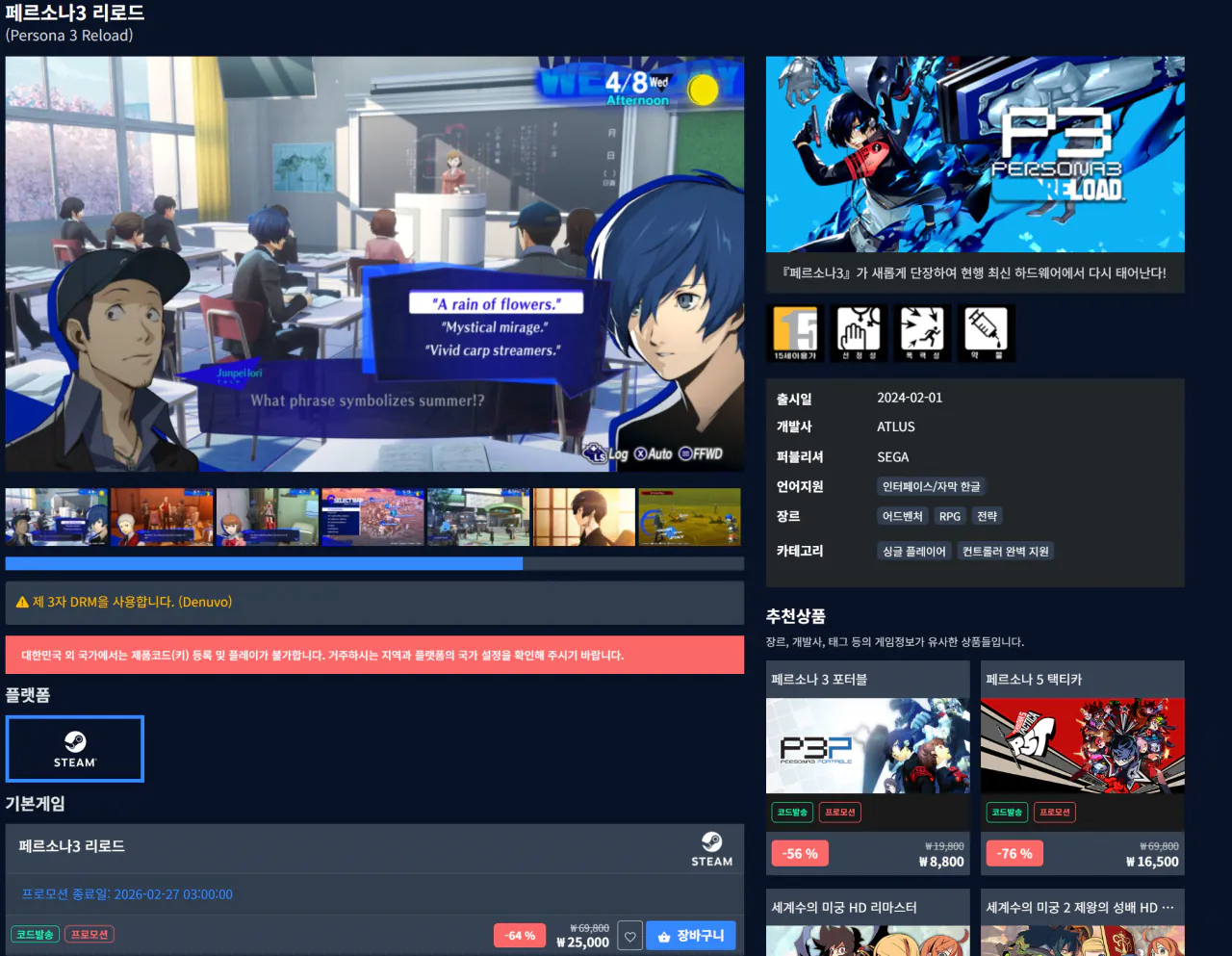
Task: Click the 컨트롤러 완벽 지원 tag
Action: (1006, 551)
